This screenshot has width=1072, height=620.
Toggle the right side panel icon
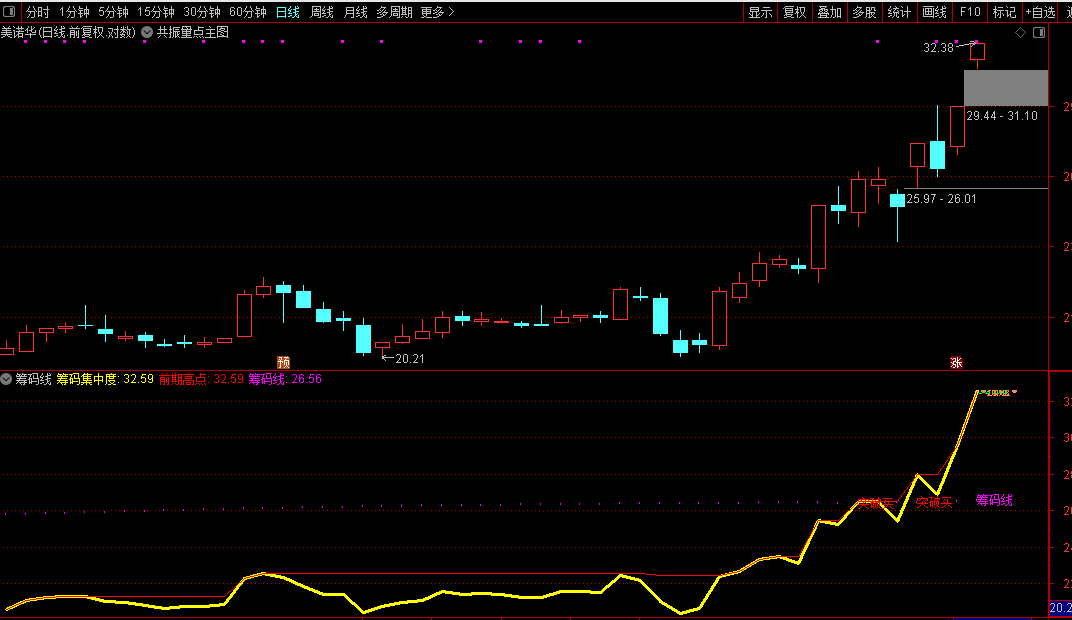coord(1038,33)
